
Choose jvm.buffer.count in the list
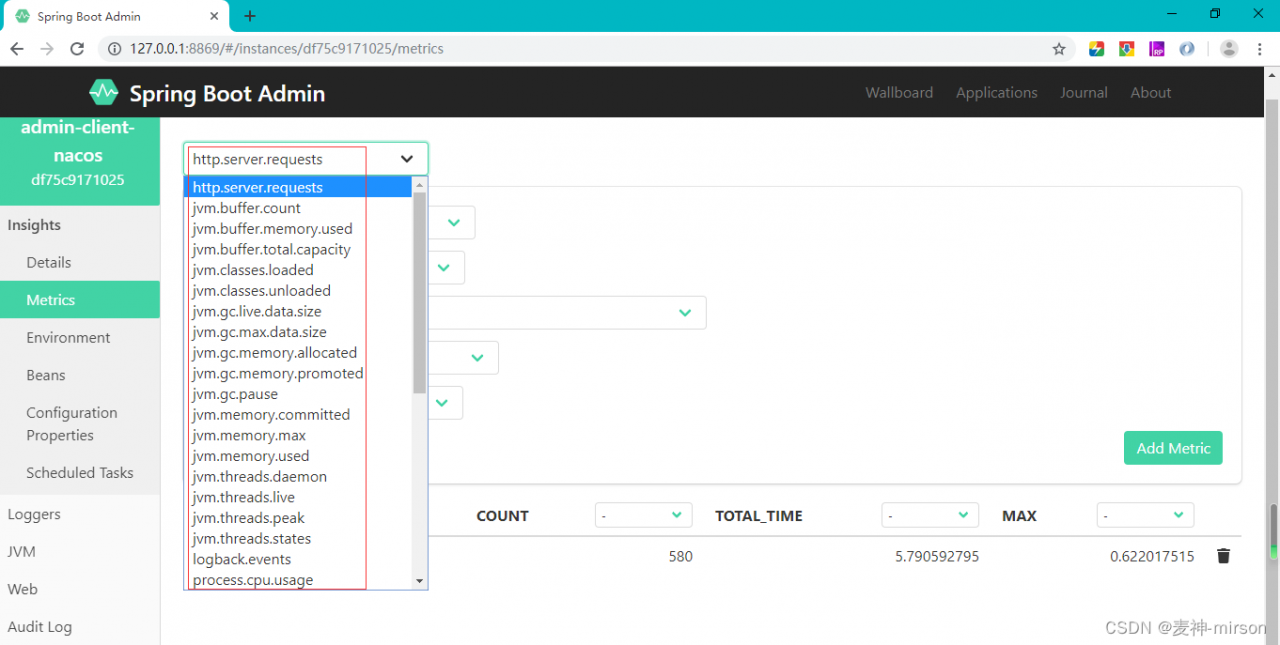click(x=299, y=208)
